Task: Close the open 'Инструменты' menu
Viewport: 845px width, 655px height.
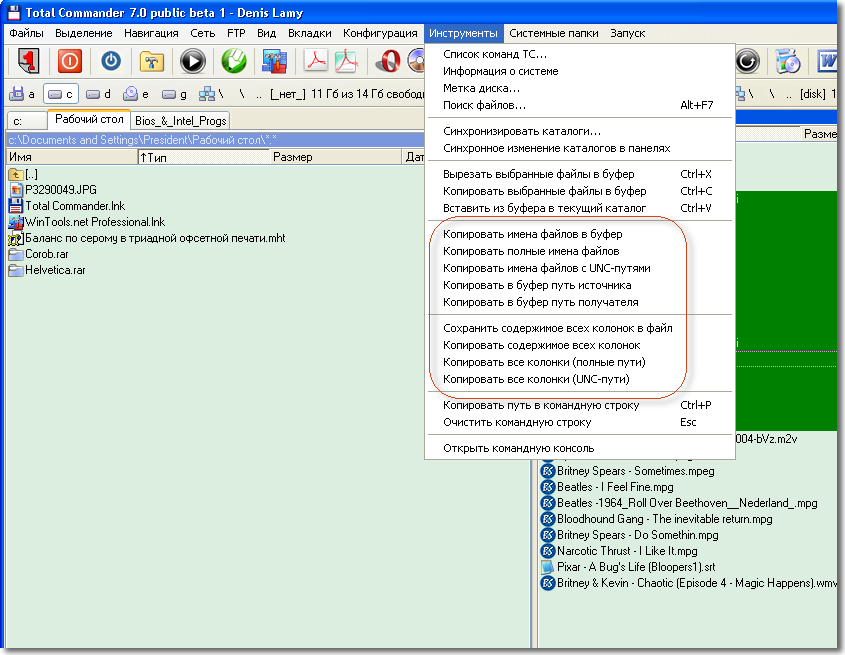Action: tap(463, 33)
